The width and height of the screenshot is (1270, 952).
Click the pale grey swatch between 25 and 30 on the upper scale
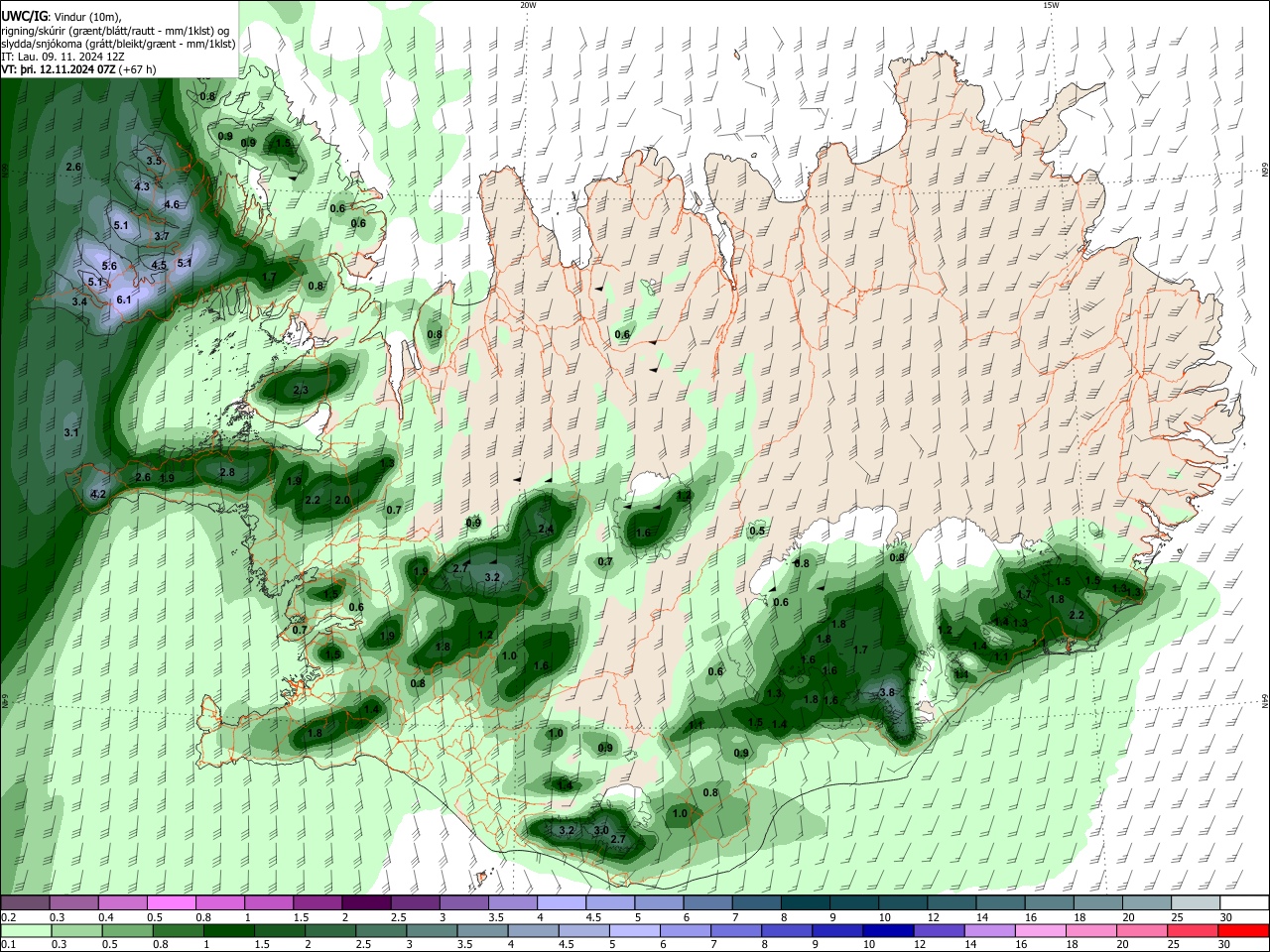pos(1194,902)
